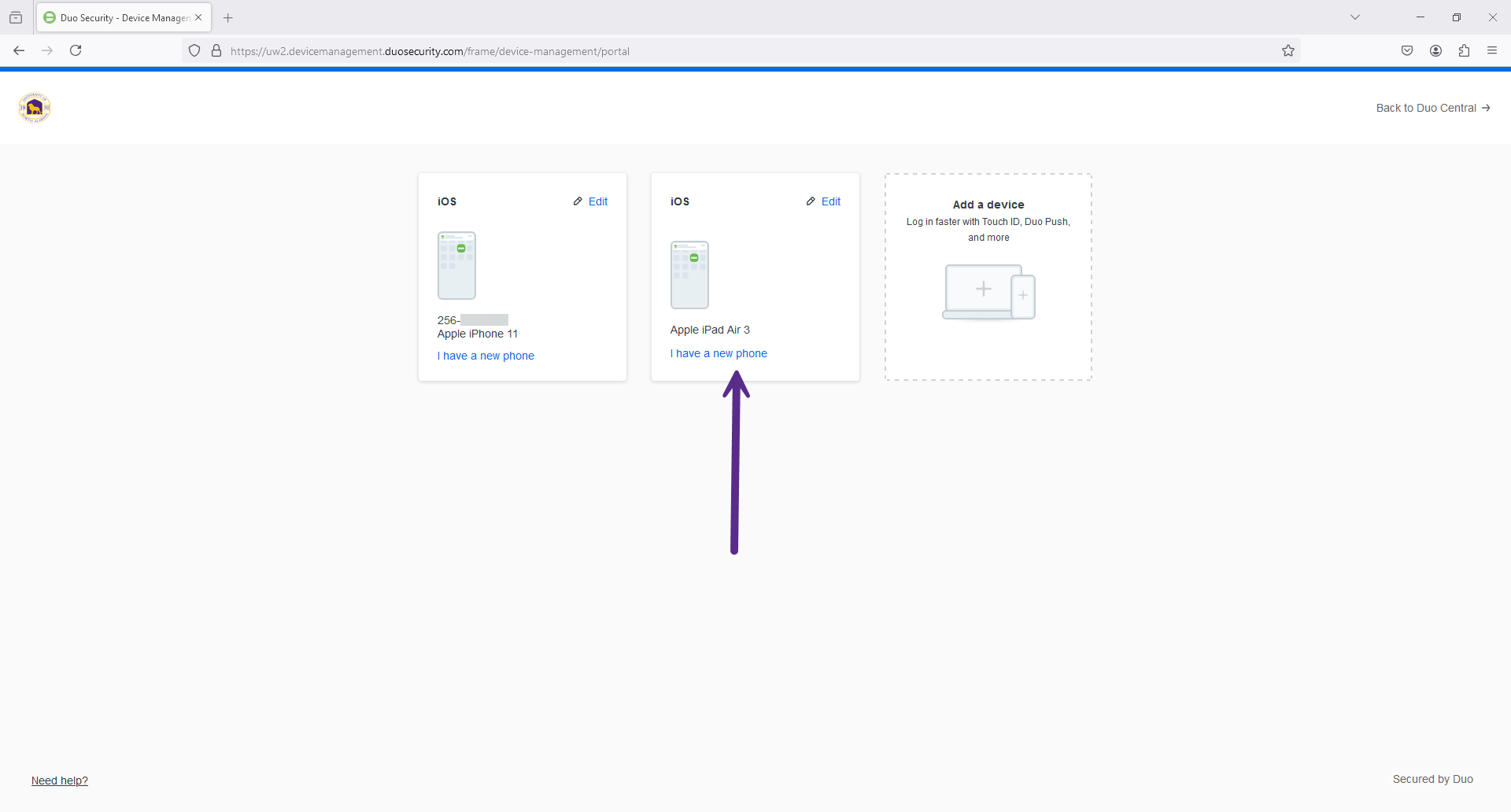Viewport: 1511px width, 812px height.
Task: Open the Firefox hamburger menu
Action: 1492,50
